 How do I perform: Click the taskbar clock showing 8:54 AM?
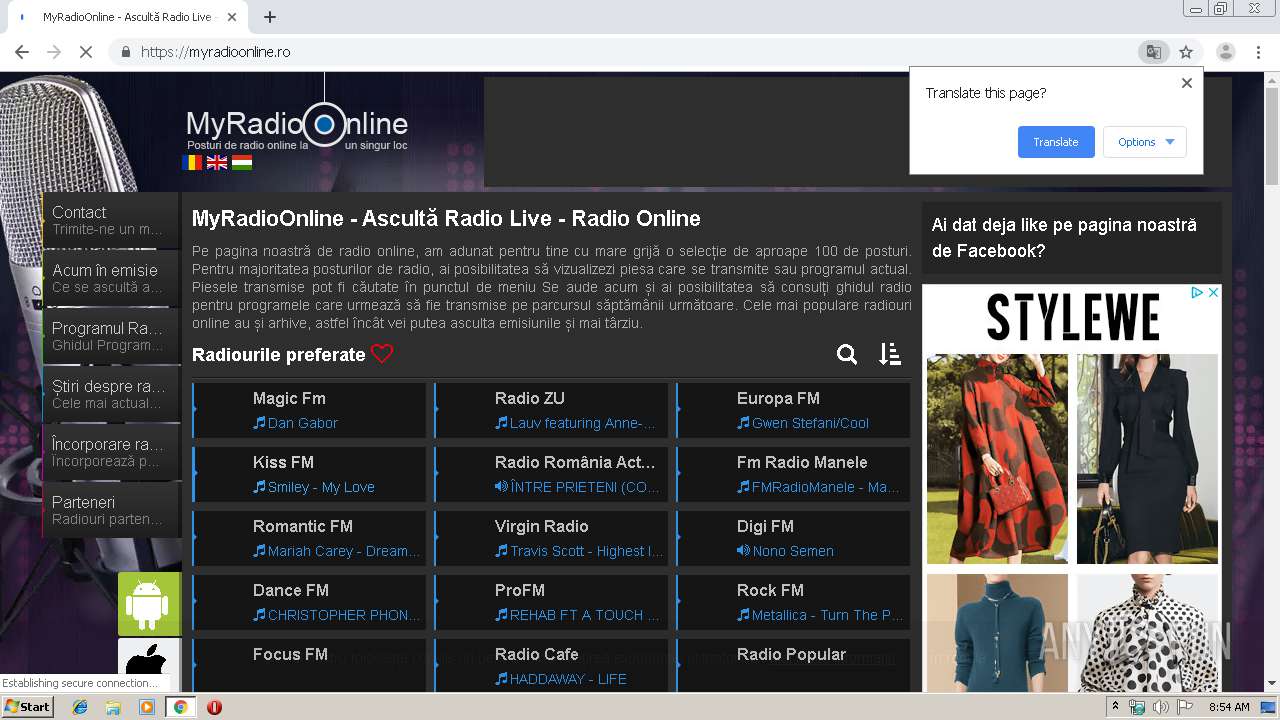(1229, 707)
